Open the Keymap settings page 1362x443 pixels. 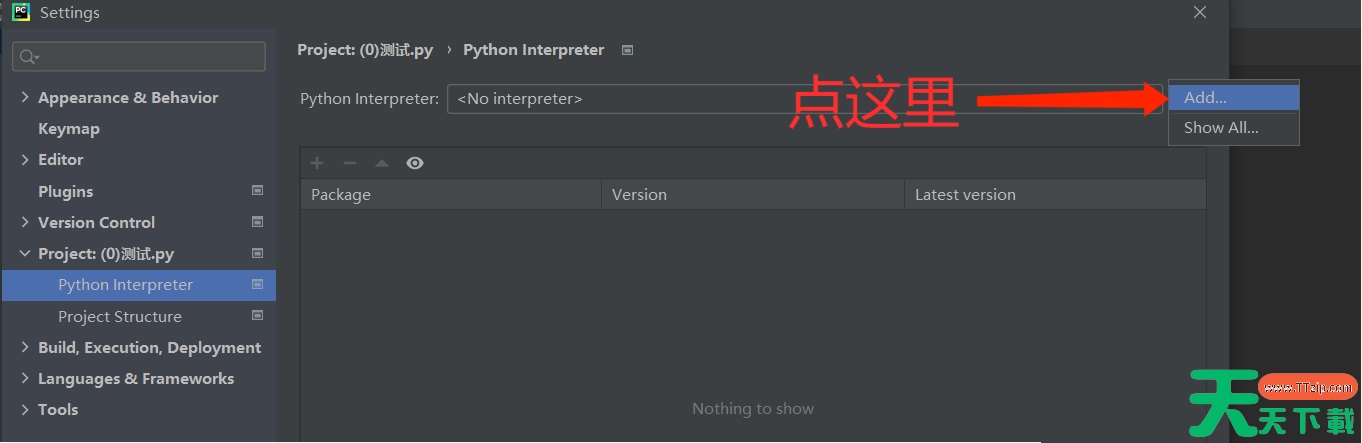68,129
